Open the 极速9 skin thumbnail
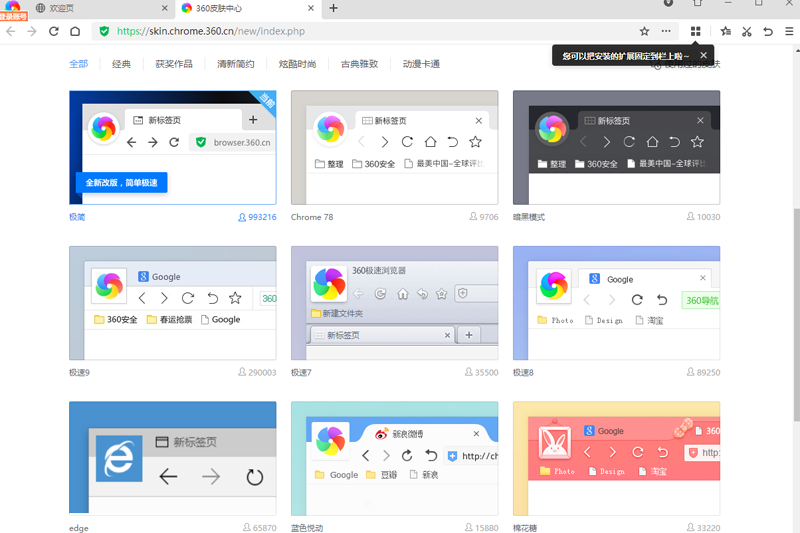This screenshot has width=800, height=533. [x=173, y=303]
